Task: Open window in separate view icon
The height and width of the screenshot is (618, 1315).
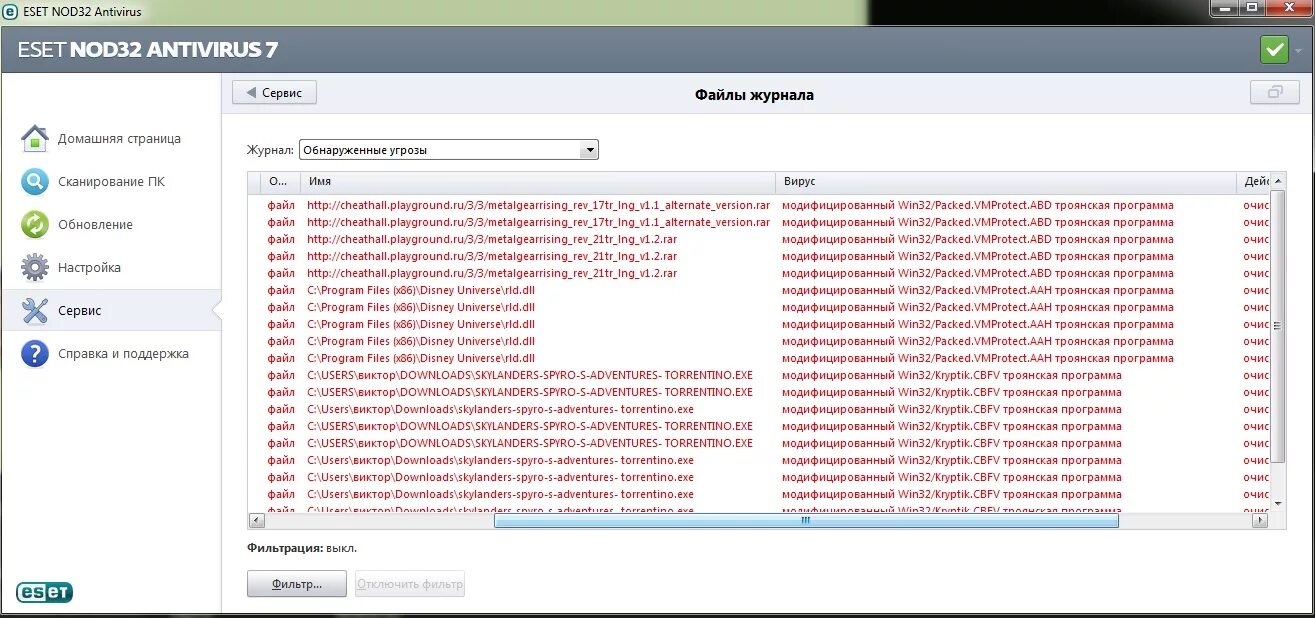Action: (1275, 92)
